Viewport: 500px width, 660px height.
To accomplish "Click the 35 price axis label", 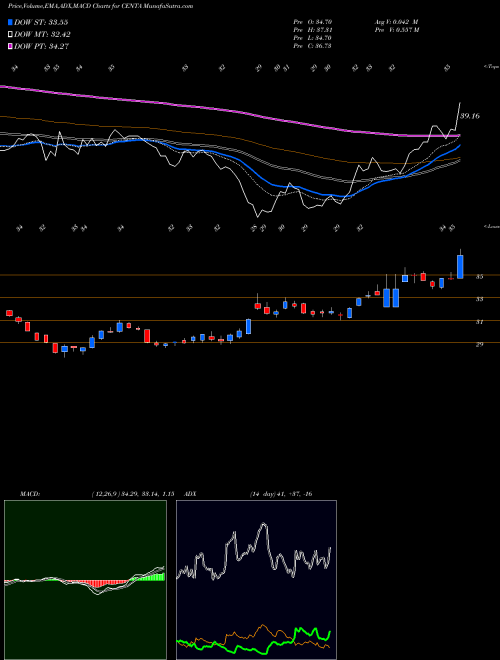I will tap(479, 277).
